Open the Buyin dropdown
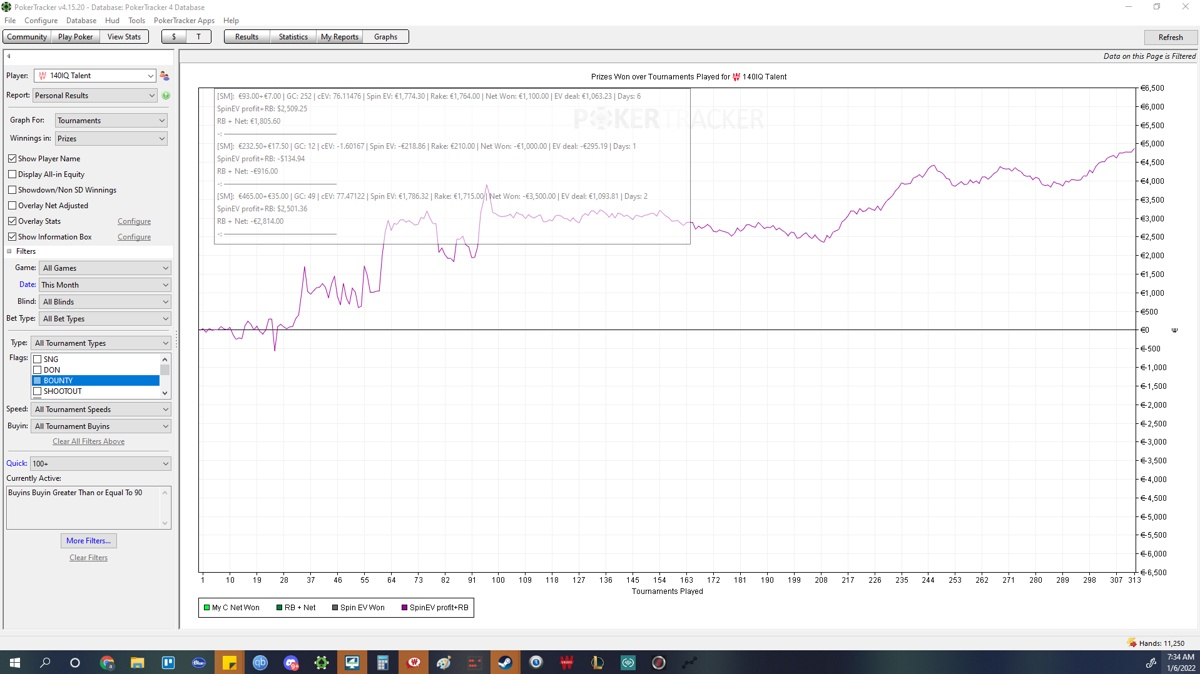Viewport: 1200px width, 674px height. point(101,426)
